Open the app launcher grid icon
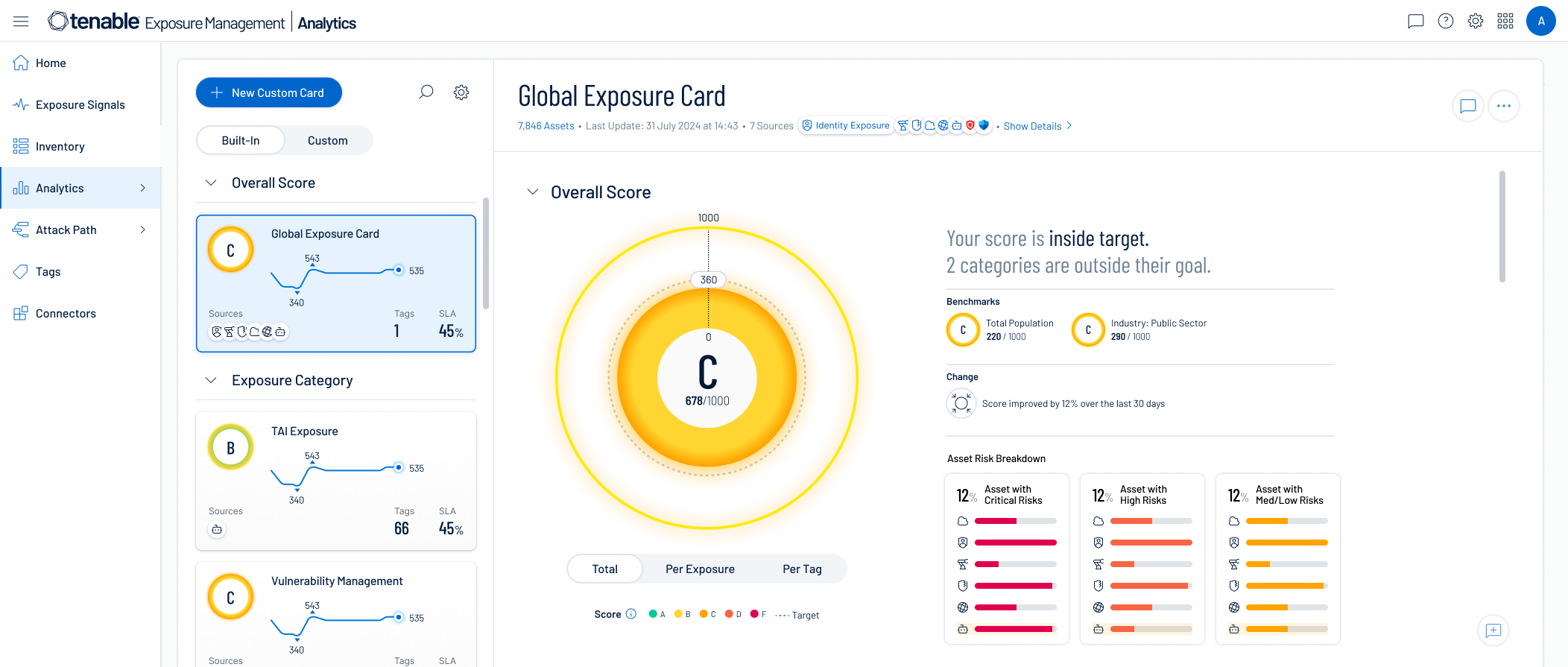The width and height of the screenshot is (1568, 667). point(1505,22)
